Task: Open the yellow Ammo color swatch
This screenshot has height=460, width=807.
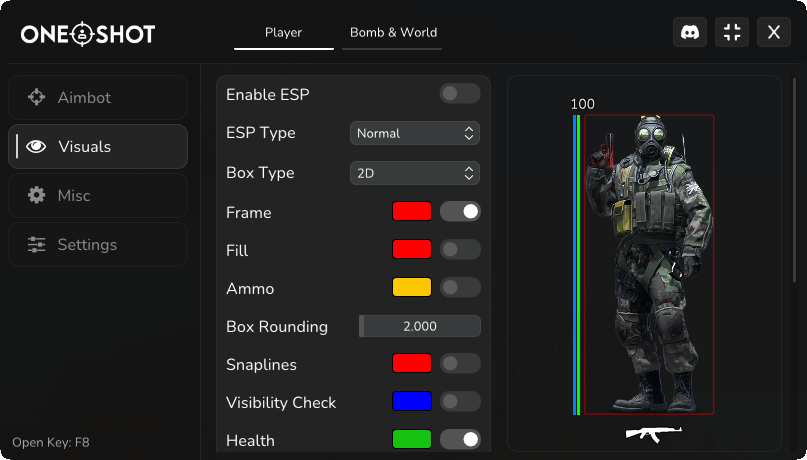Action: click(412, 287)
